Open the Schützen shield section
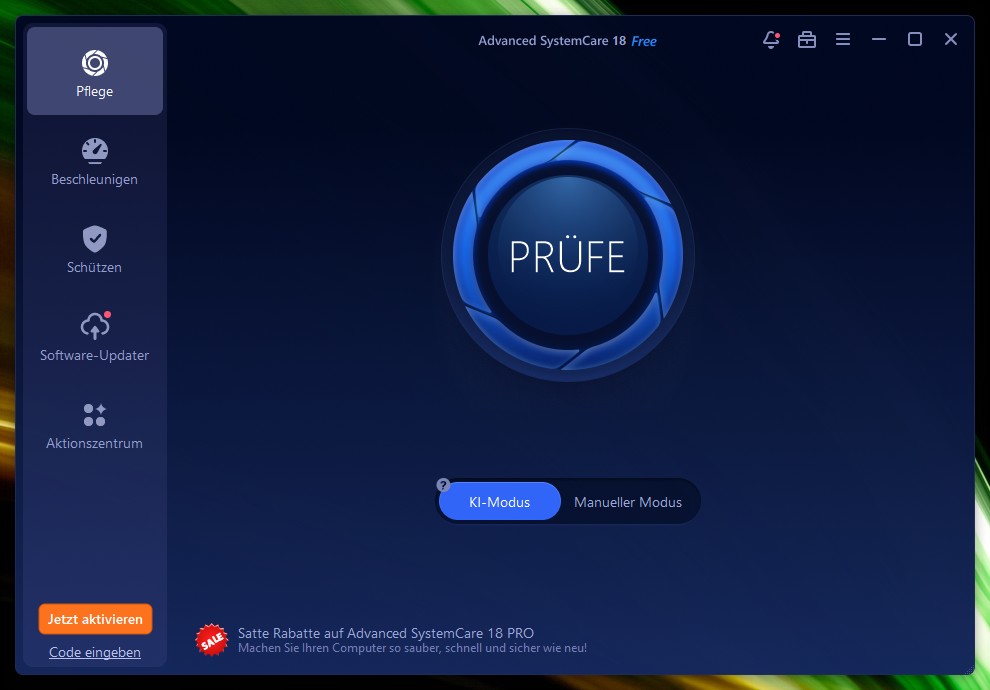Screen dimensions: 990x690 pyautogui.click(x=95, y=249)
